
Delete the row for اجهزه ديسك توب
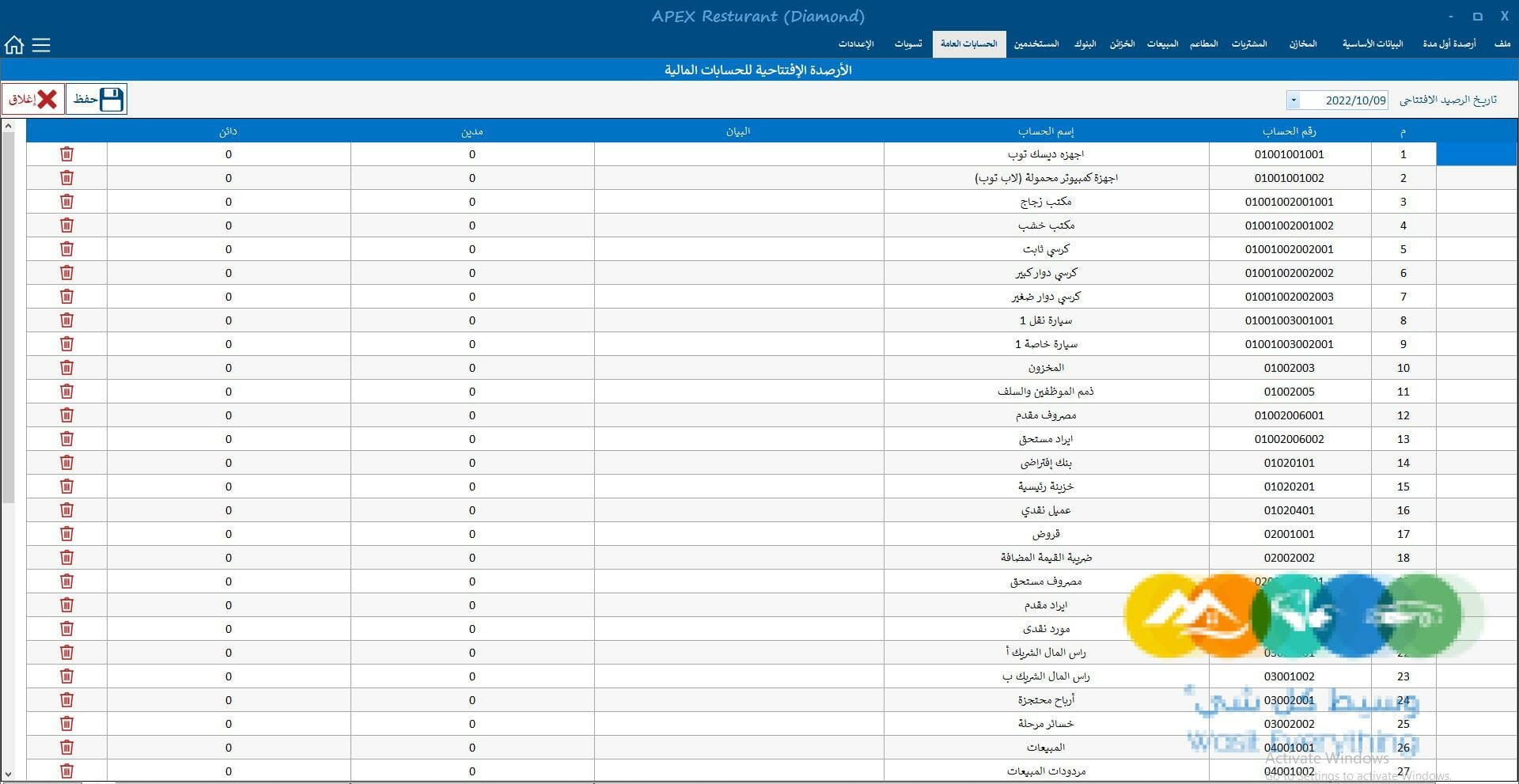click(66, 153)
